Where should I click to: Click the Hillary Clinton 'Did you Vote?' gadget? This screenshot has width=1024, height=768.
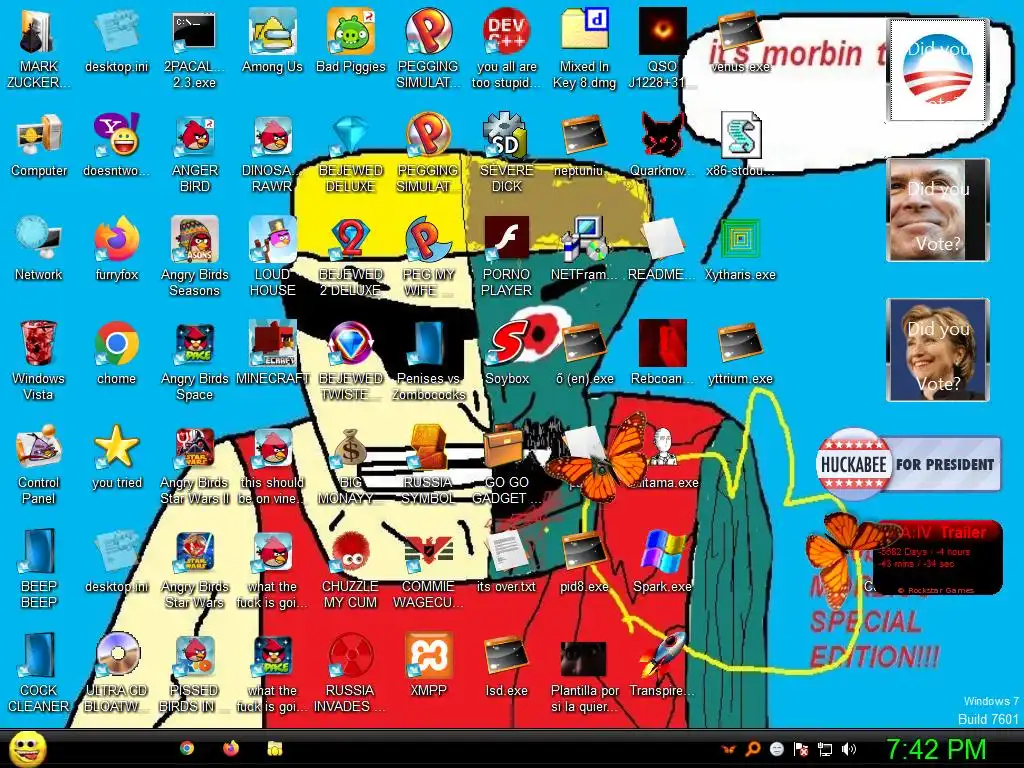pyautogui.click(x=938, y=350)
